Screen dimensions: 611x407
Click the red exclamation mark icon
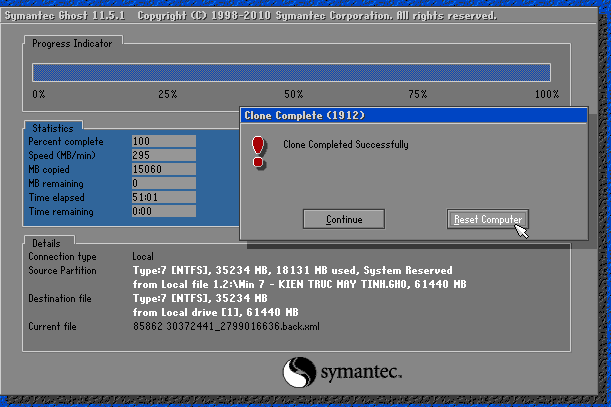(258, 152)
